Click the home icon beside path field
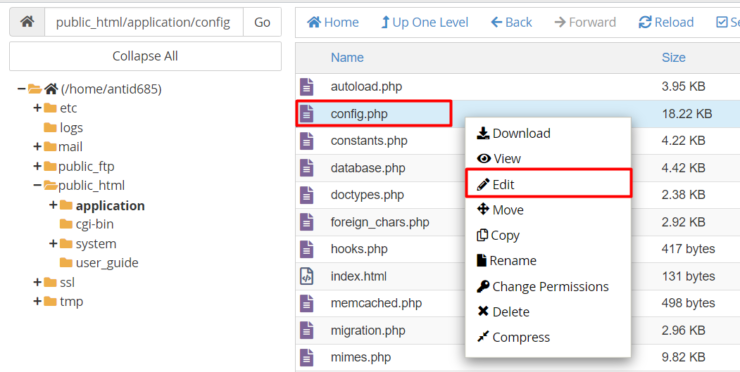This screenshot has width=740, height=372. point(27,22)
